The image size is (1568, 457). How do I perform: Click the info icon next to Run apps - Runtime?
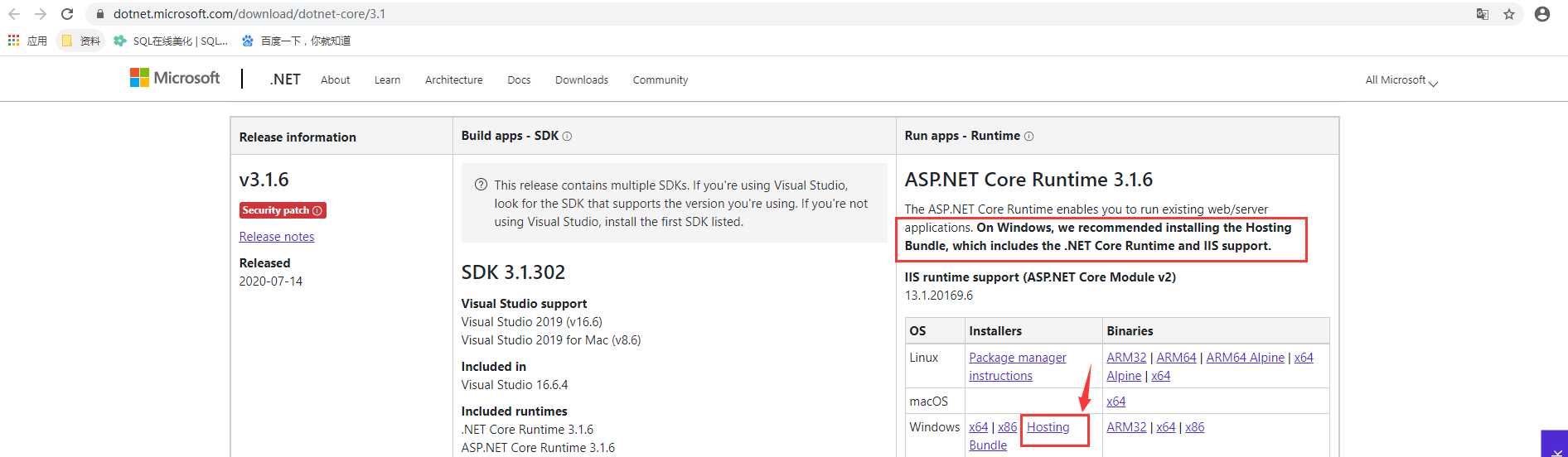1028,136
